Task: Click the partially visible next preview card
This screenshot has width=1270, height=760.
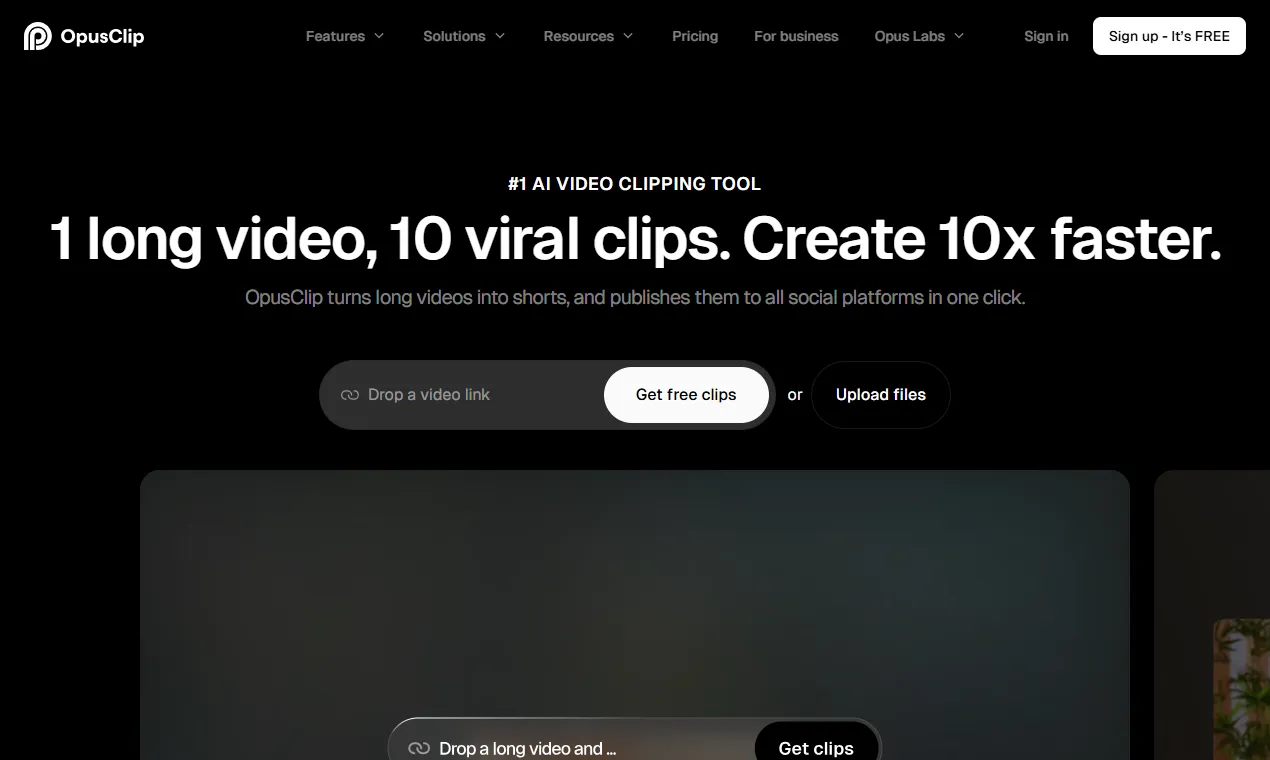Action: 1212,615
